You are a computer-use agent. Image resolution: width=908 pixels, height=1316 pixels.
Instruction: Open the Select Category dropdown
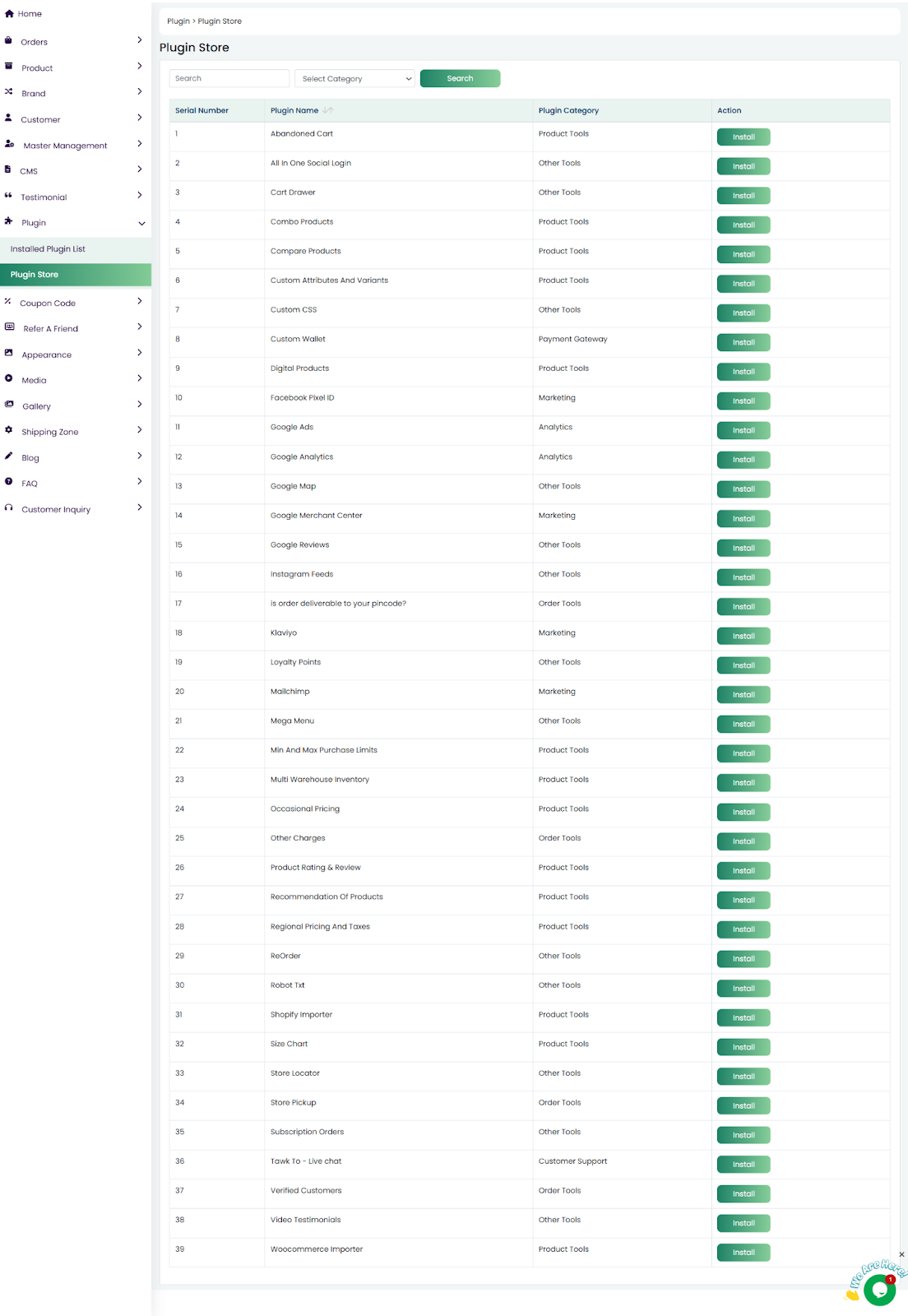355,79
